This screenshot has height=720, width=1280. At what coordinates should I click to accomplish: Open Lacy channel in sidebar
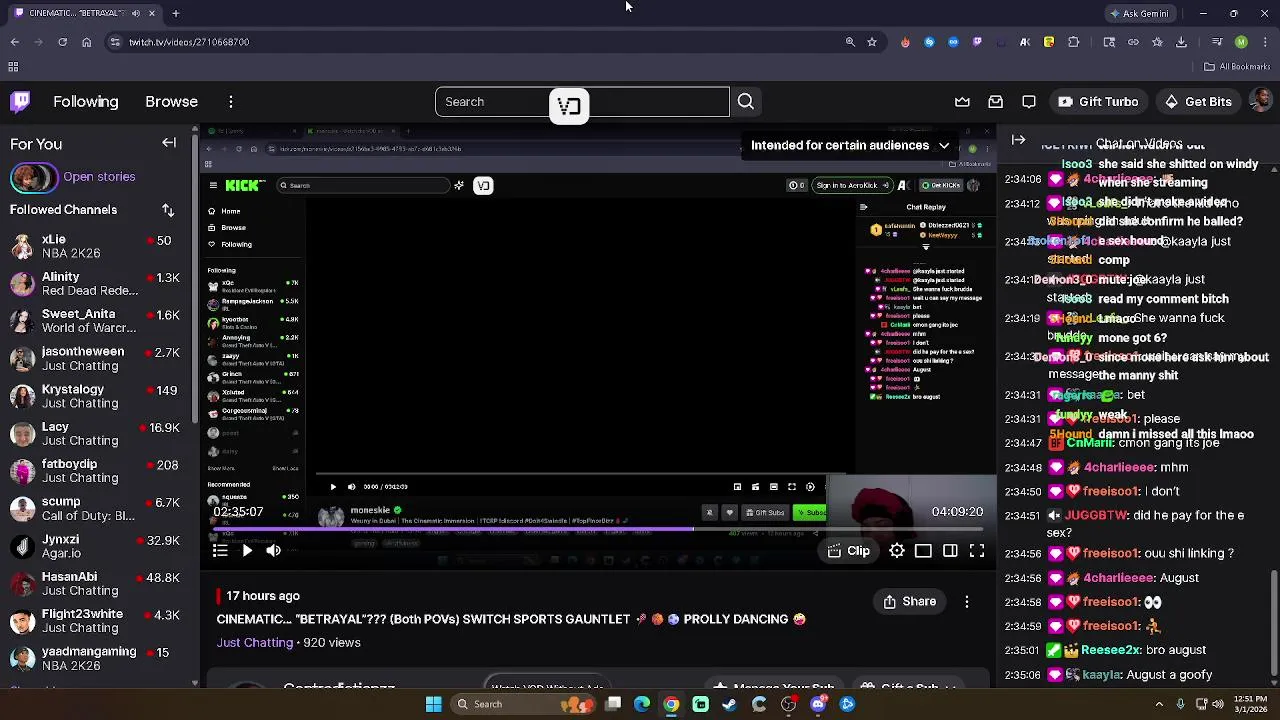(98, 434)
